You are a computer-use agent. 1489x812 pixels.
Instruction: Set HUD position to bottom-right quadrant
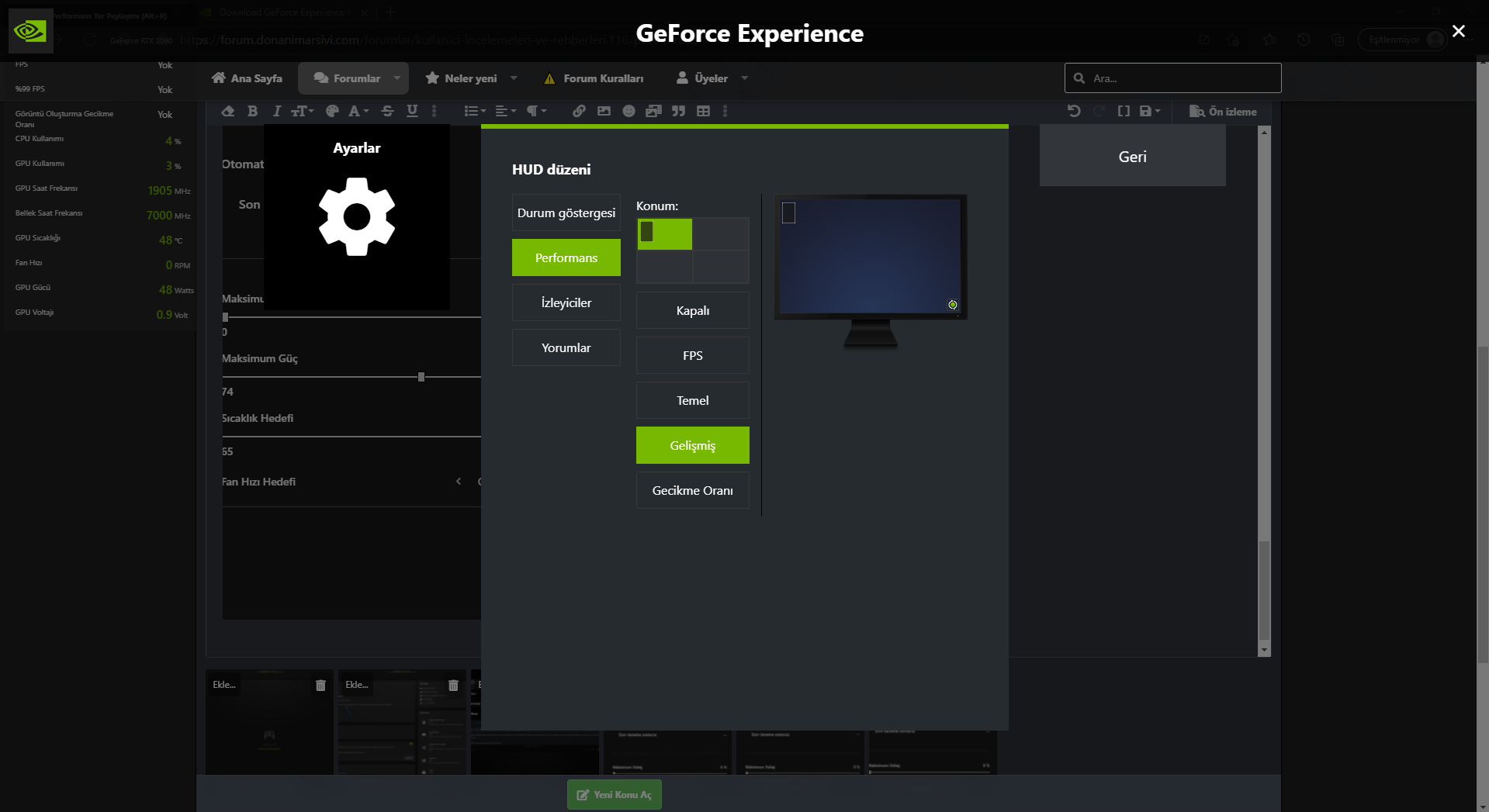721,267
